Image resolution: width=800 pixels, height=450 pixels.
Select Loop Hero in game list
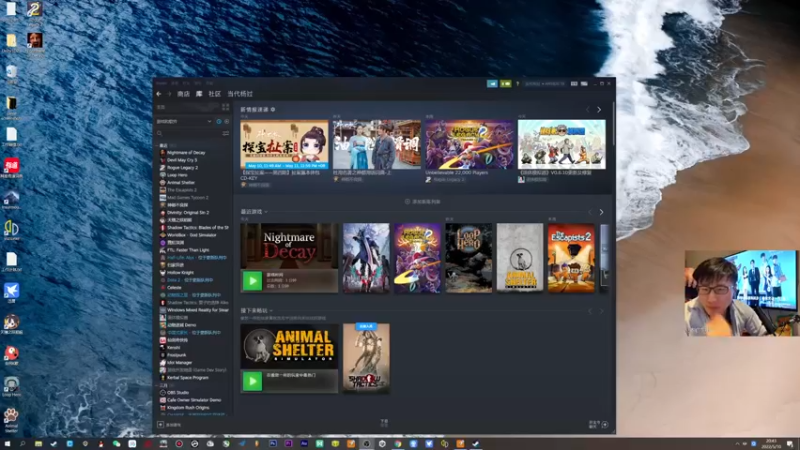[177, 175]
